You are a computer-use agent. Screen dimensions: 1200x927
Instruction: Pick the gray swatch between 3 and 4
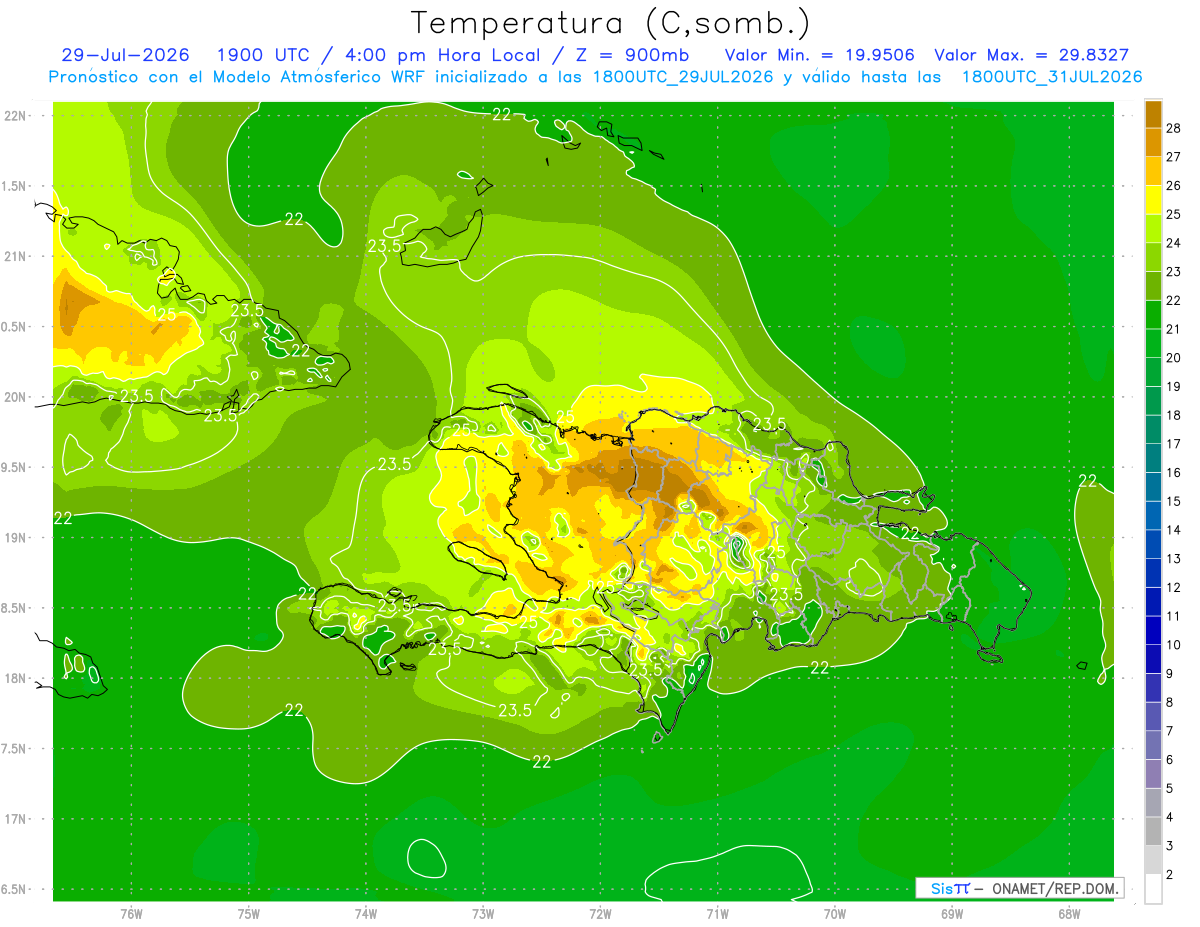(x=1153, y=831)
